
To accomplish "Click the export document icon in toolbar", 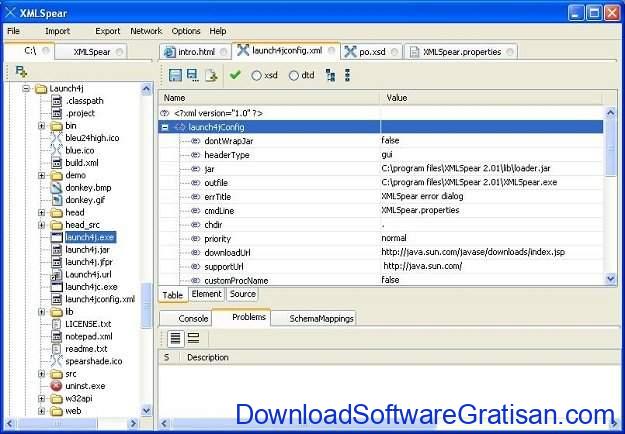I will 211,75.
